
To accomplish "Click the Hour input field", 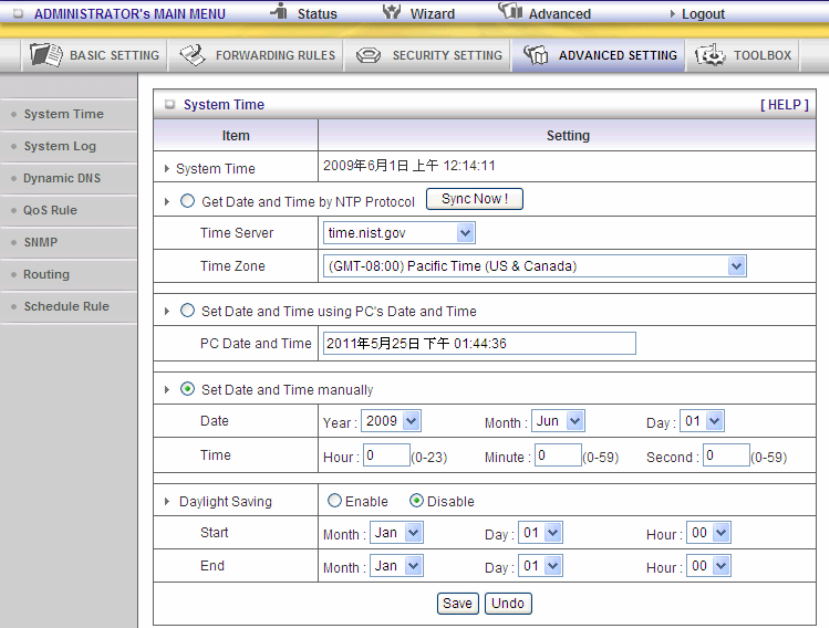I will (385, 456).
